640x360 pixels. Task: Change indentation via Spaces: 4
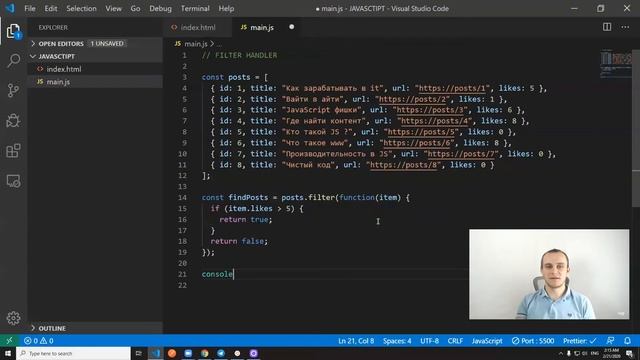[397, 340]
